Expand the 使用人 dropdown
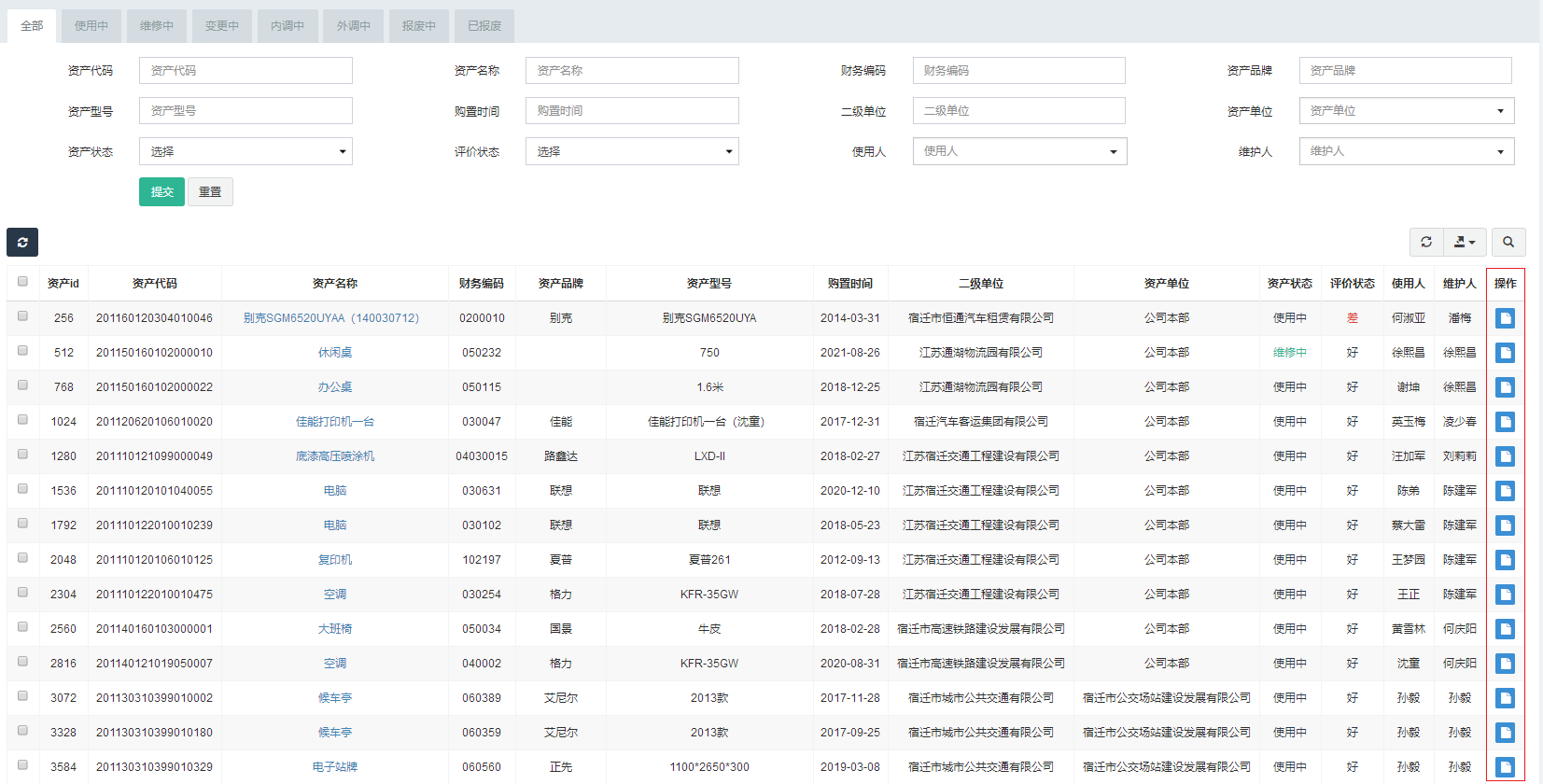 pyautogui.click(x=1019, y=151)
